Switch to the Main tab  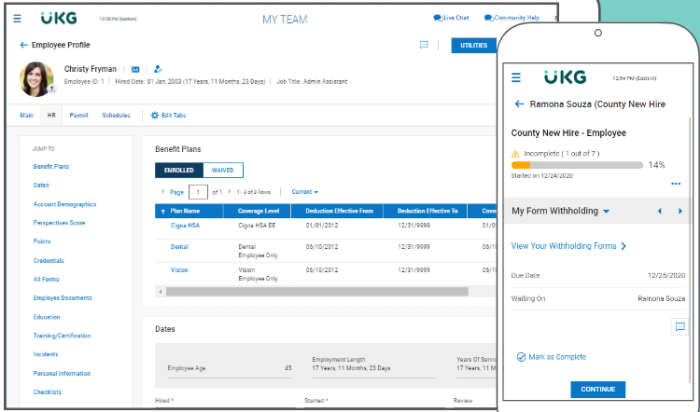26,115
